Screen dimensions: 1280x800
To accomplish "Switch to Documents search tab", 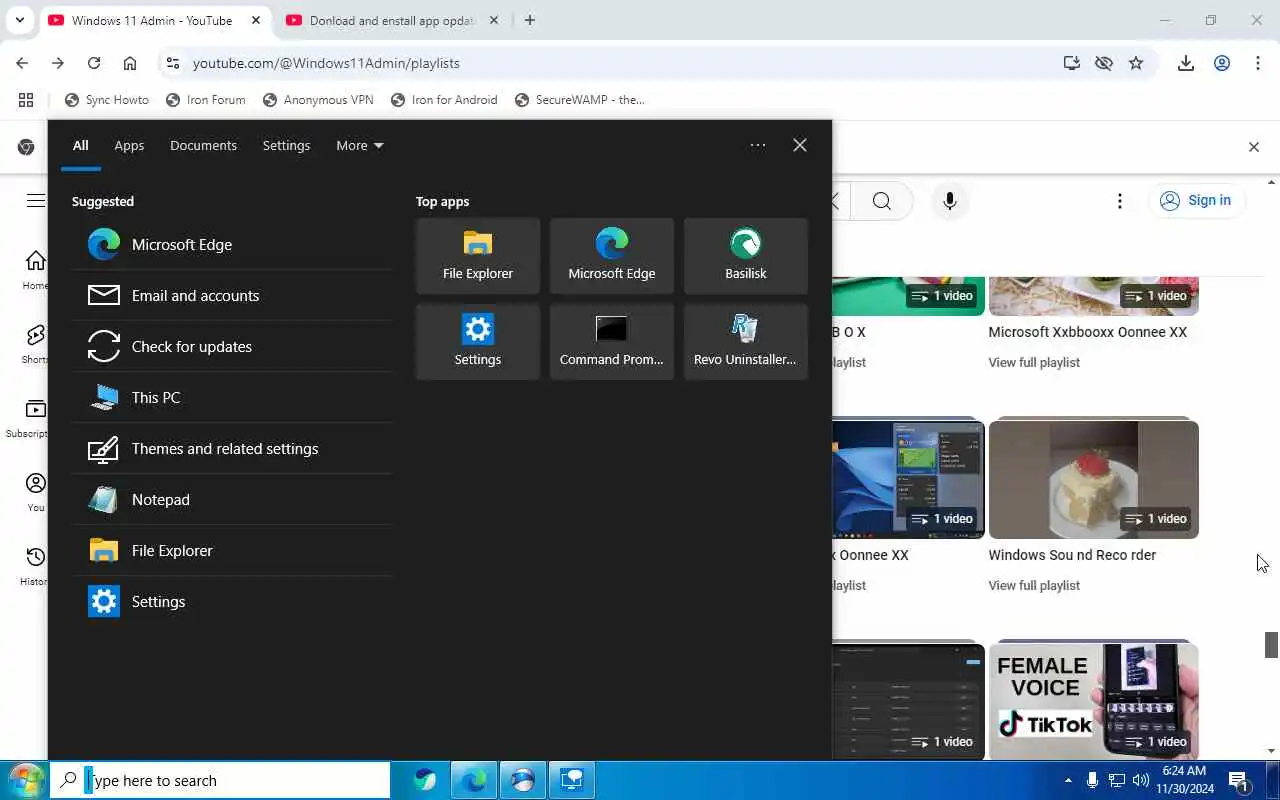I will 203,145.
